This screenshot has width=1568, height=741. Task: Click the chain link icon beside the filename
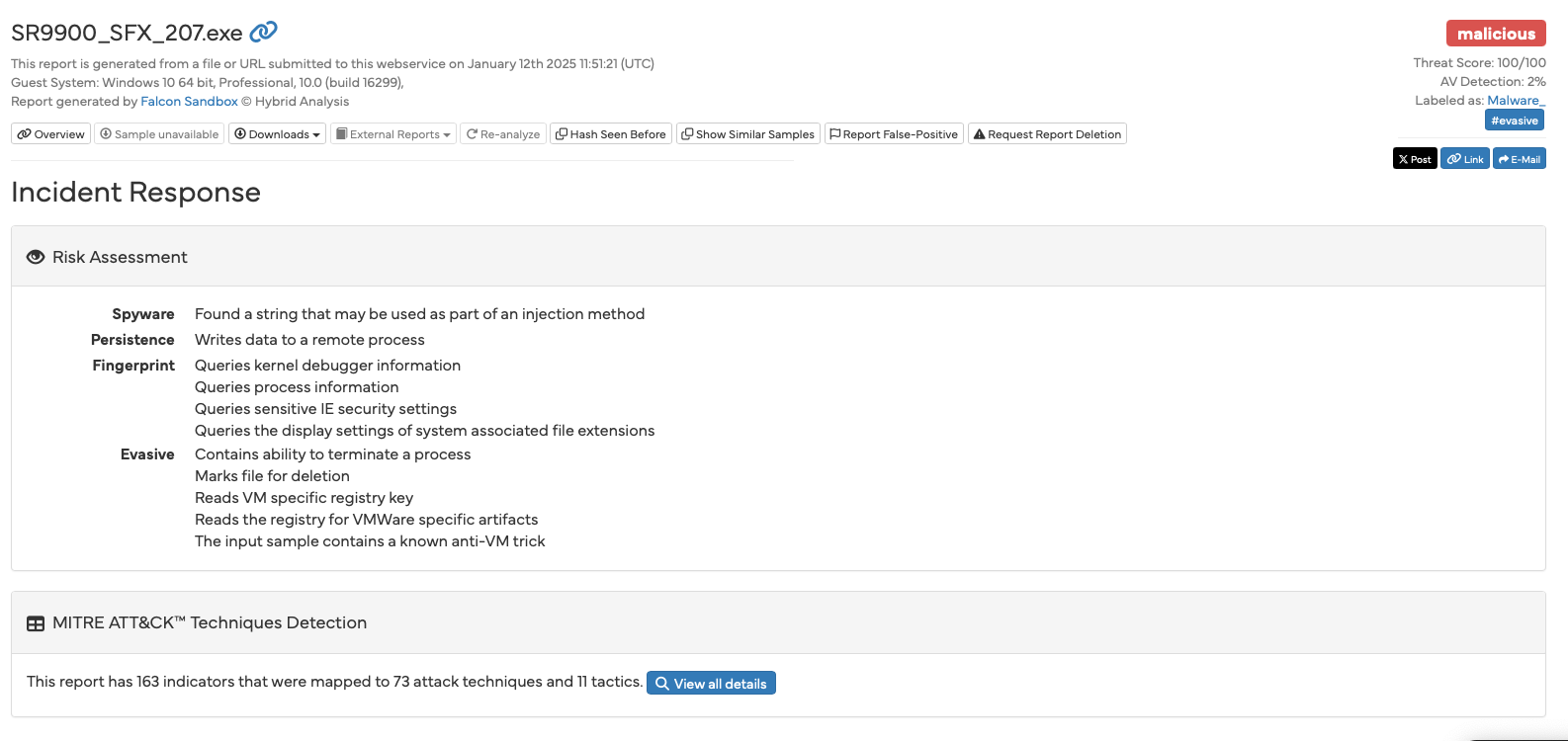point(263,33)
